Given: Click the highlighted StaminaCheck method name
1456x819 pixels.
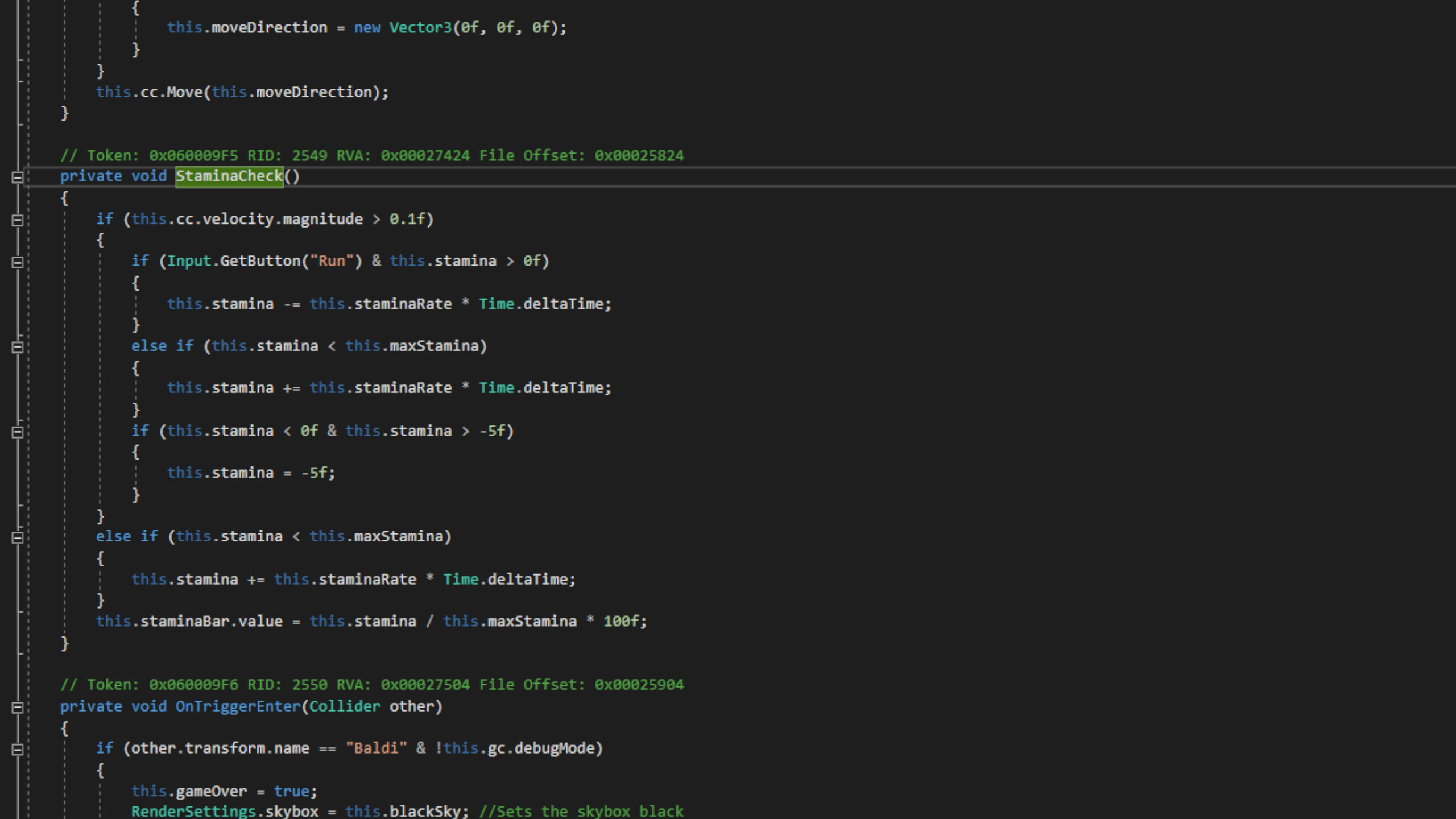Looking at the screenshot, I should click(x=229, y=176).
